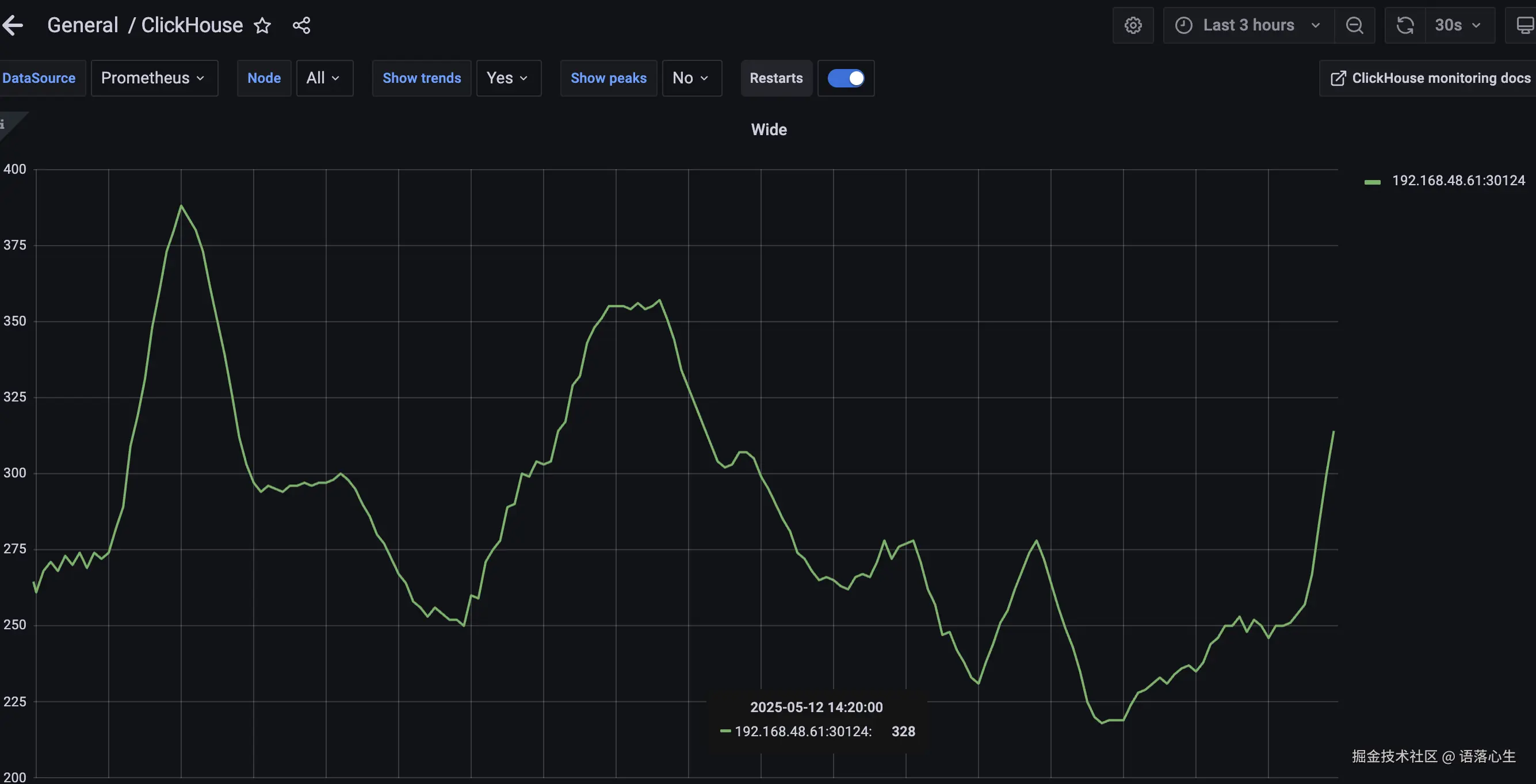
Task: Click the share dashboard icon
Action: [301, 26]
